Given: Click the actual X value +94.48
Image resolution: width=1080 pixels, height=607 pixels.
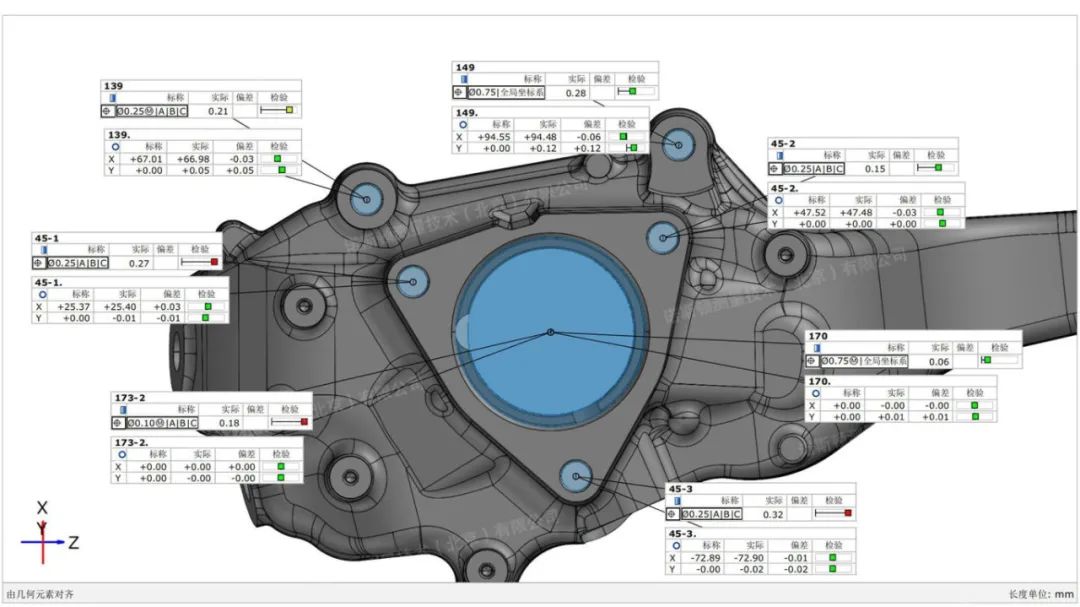Looking at the screenshot, I should pos(540,137).
